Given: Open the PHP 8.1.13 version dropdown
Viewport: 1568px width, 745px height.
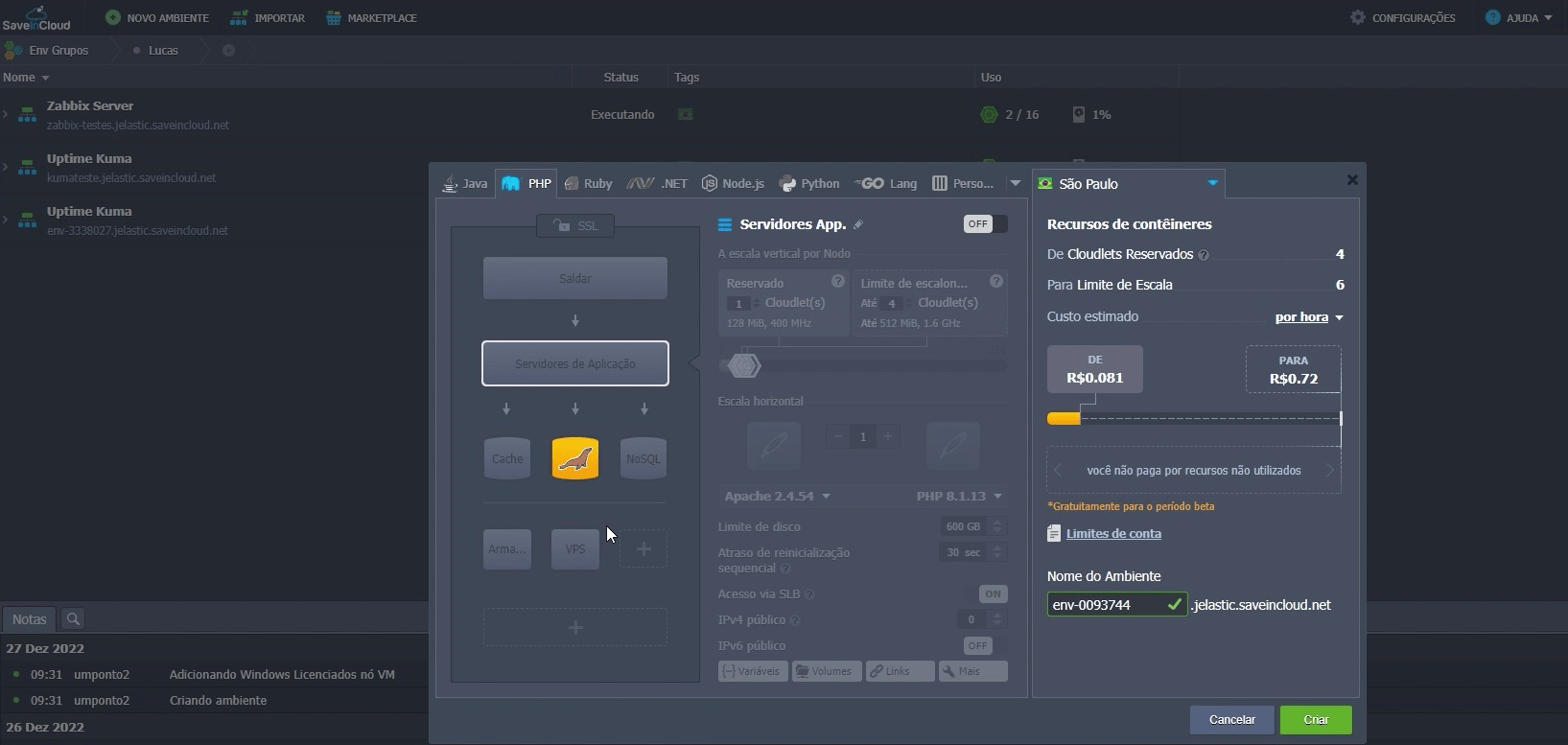Looking at the screenshot, I should click(959, 496).
